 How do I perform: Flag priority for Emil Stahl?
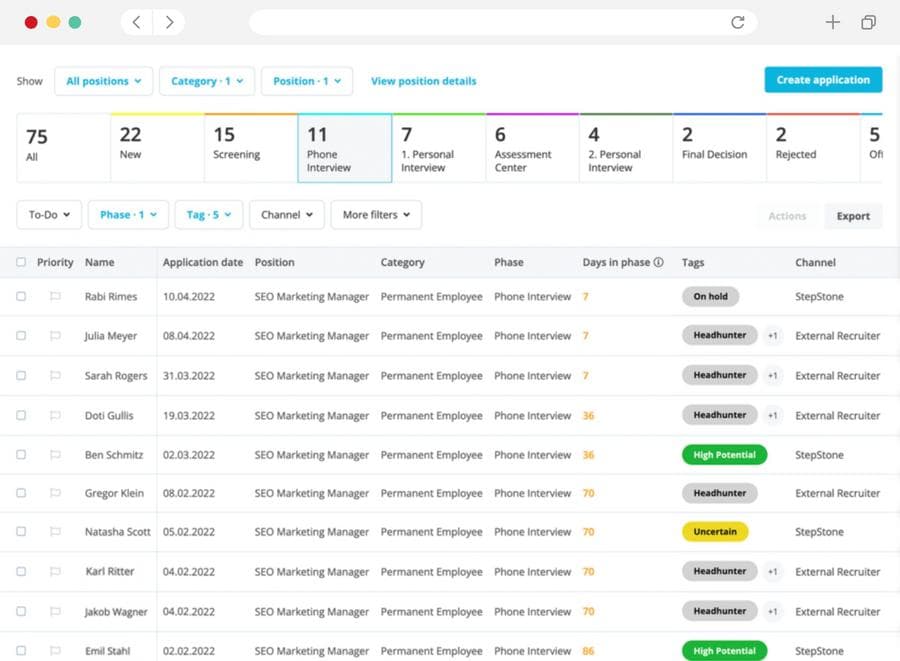coord(55,651)
